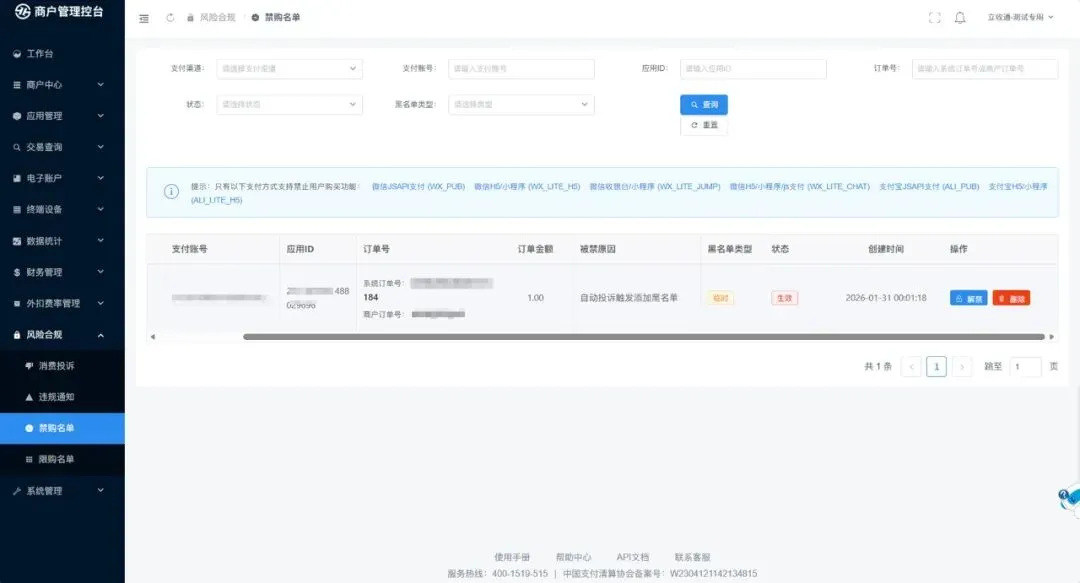
Task: Click the 重置 reset button
Action: tap(704, 125)
